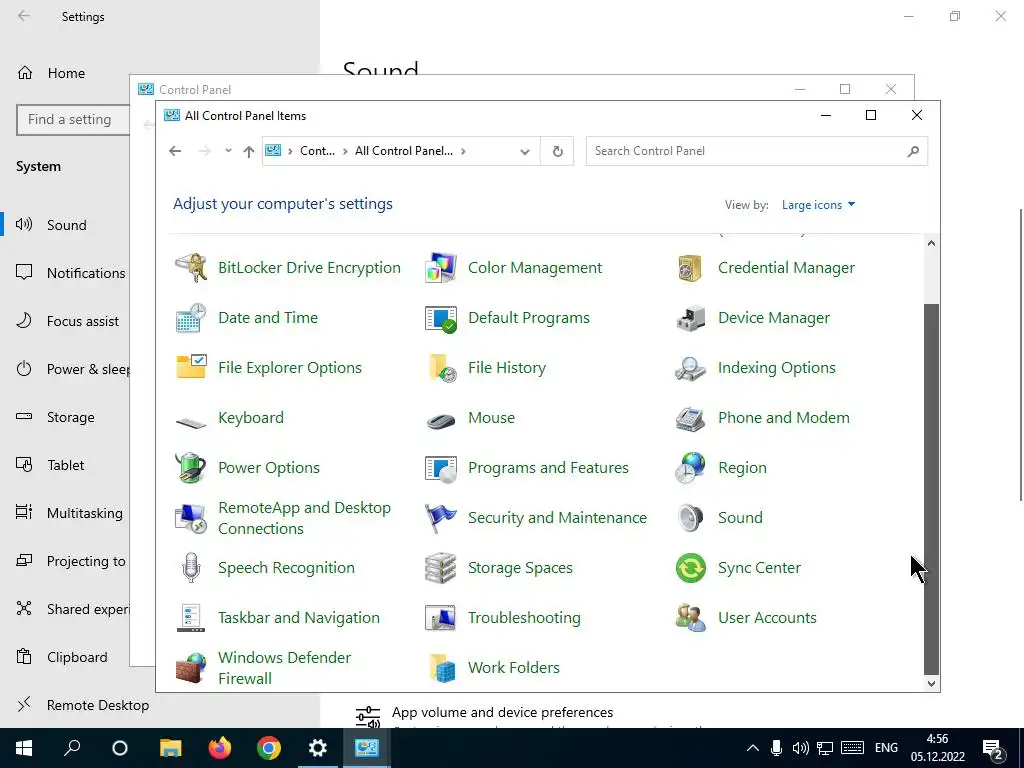Go back using Settings back arrow
Image resolution: width=1024 pixels, height=768 pixels.
click(24, 16)
